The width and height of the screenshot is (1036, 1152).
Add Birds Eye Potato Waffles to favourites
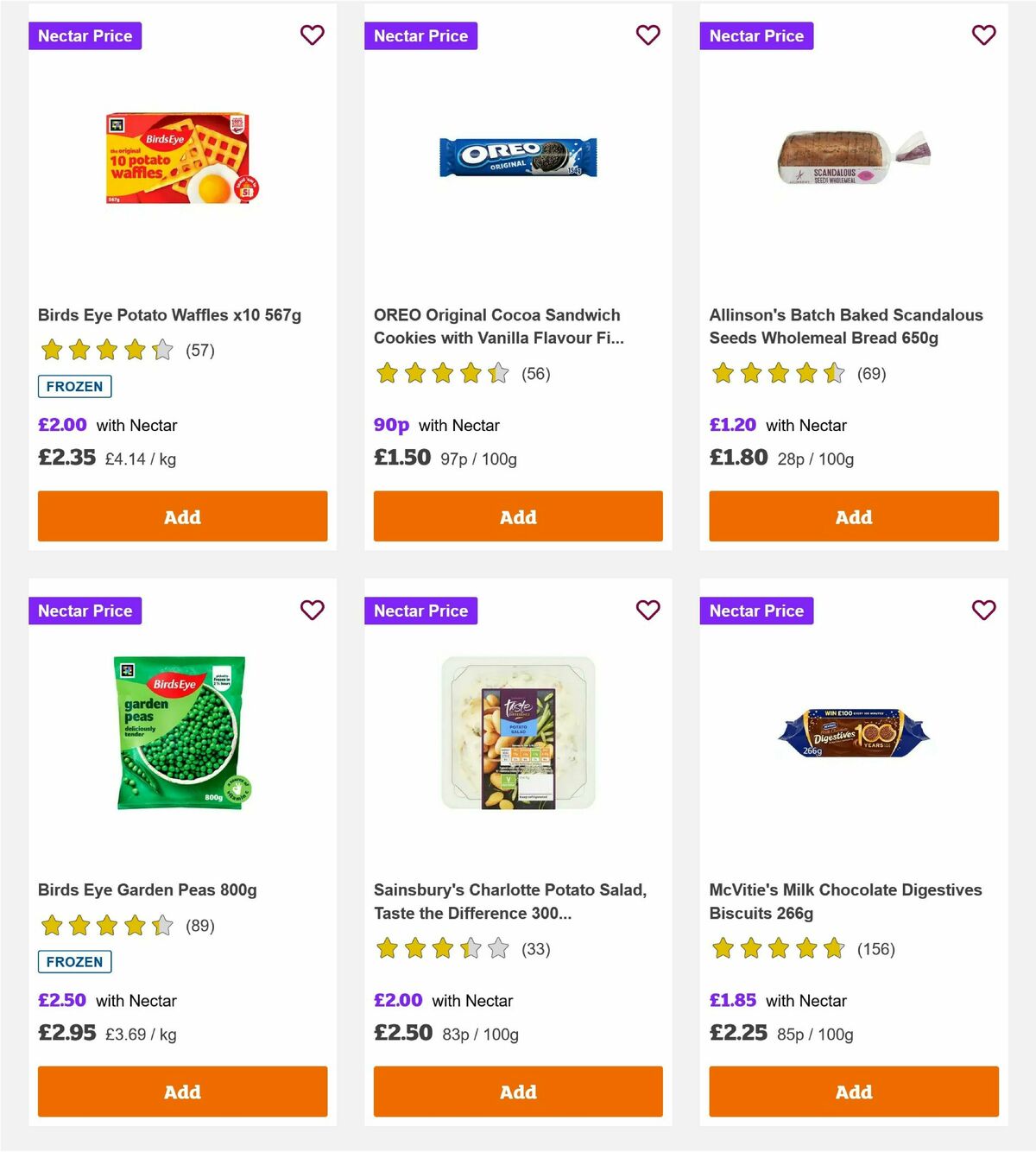(312, 35)
